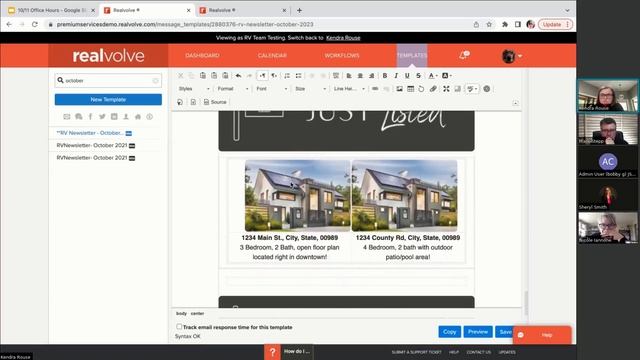640x360 pixels.
Task: Click the round help icon in editor toolbar
Action: 487,89
